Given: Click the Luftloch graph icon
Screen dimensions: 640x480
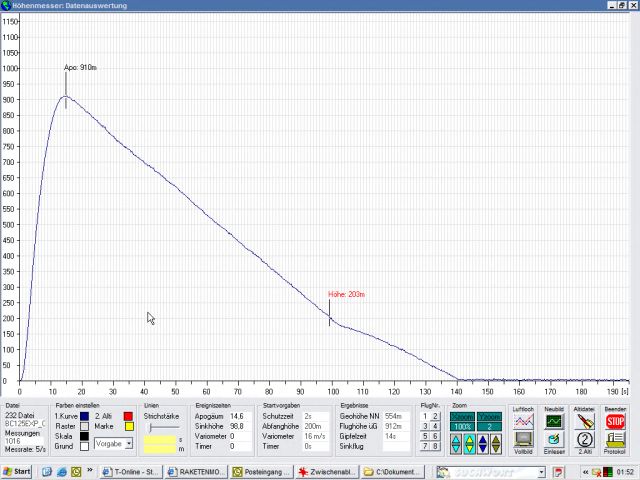Looking at the screenshot, I should pos(523,422).
